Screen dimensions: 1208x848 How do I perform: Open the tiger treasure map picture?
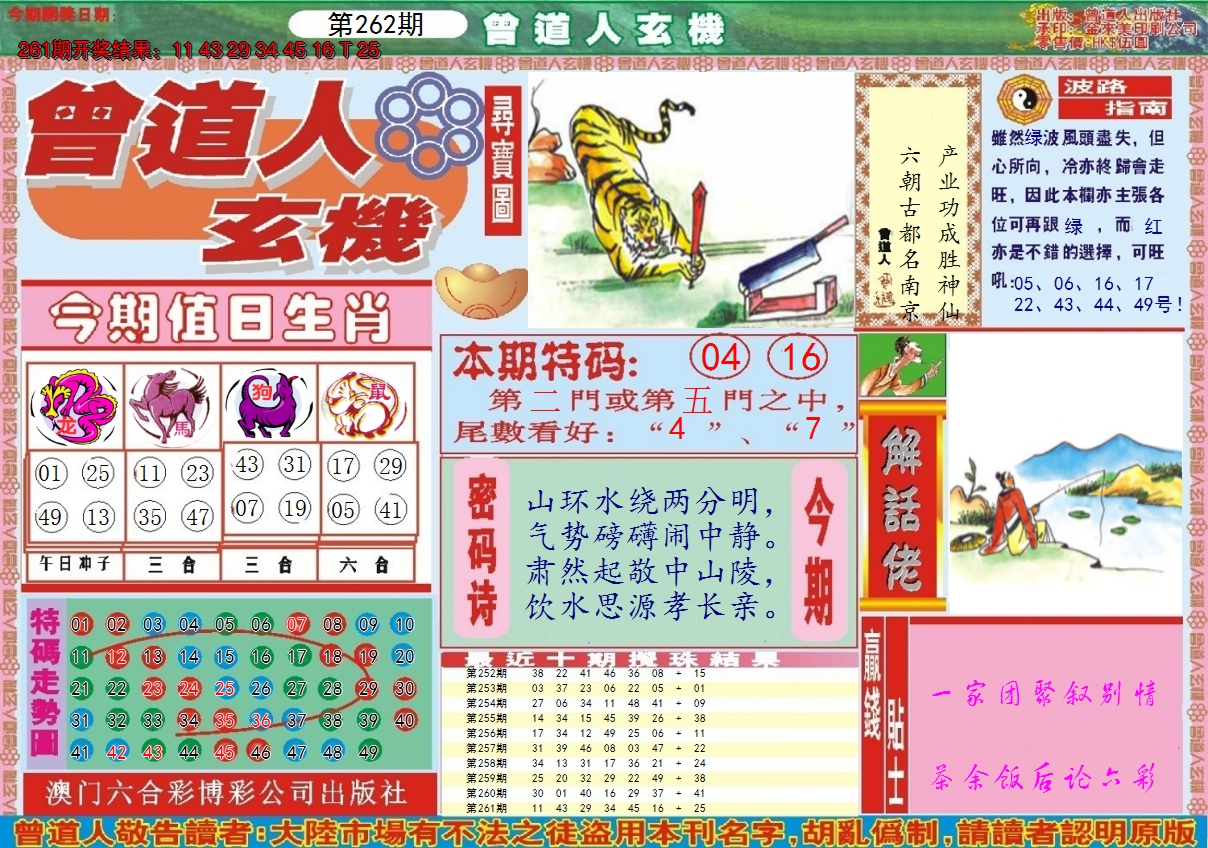click(690, 200)
